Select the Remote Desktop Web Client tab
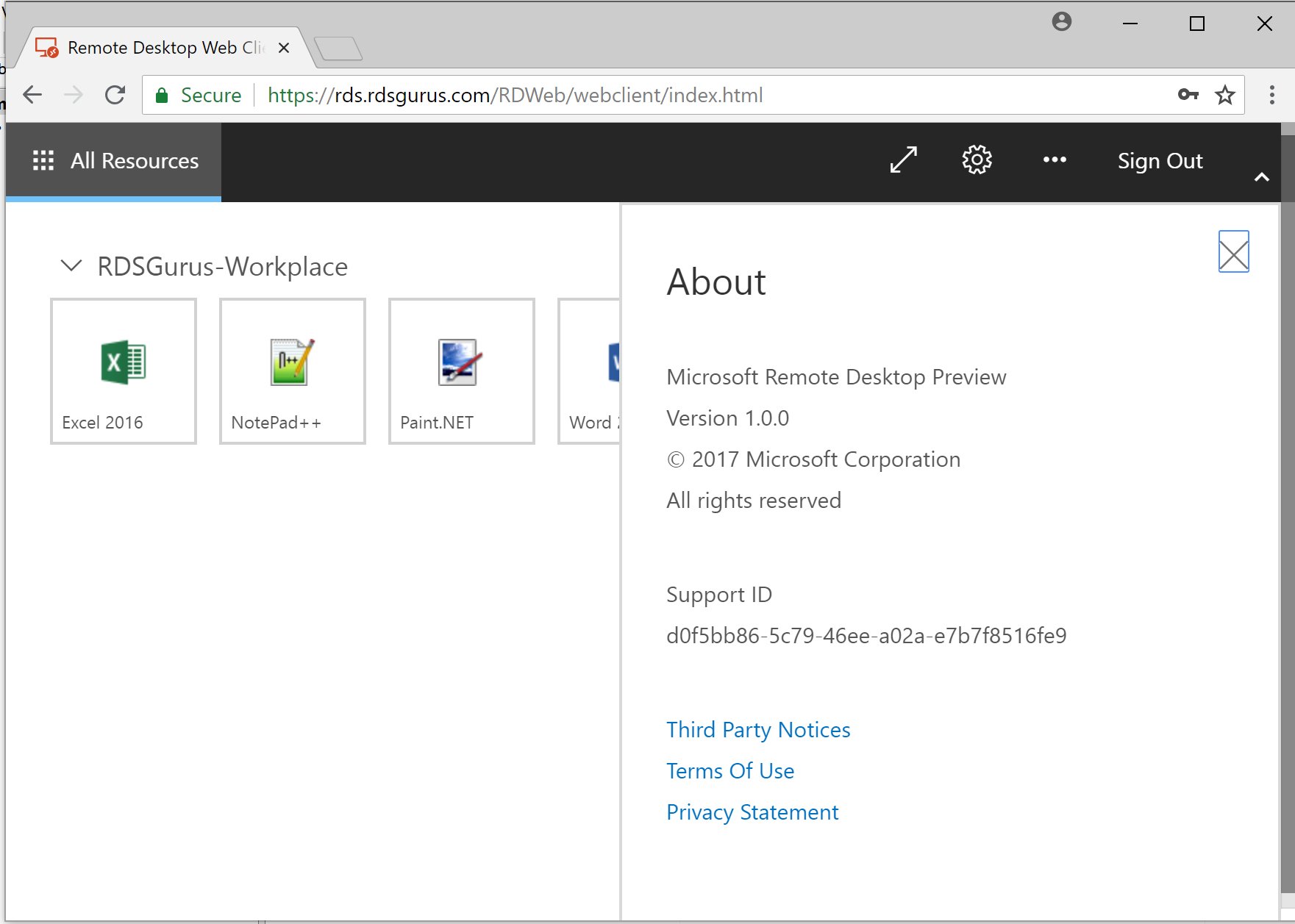The image size is (1295, 924). coord(165,48)
